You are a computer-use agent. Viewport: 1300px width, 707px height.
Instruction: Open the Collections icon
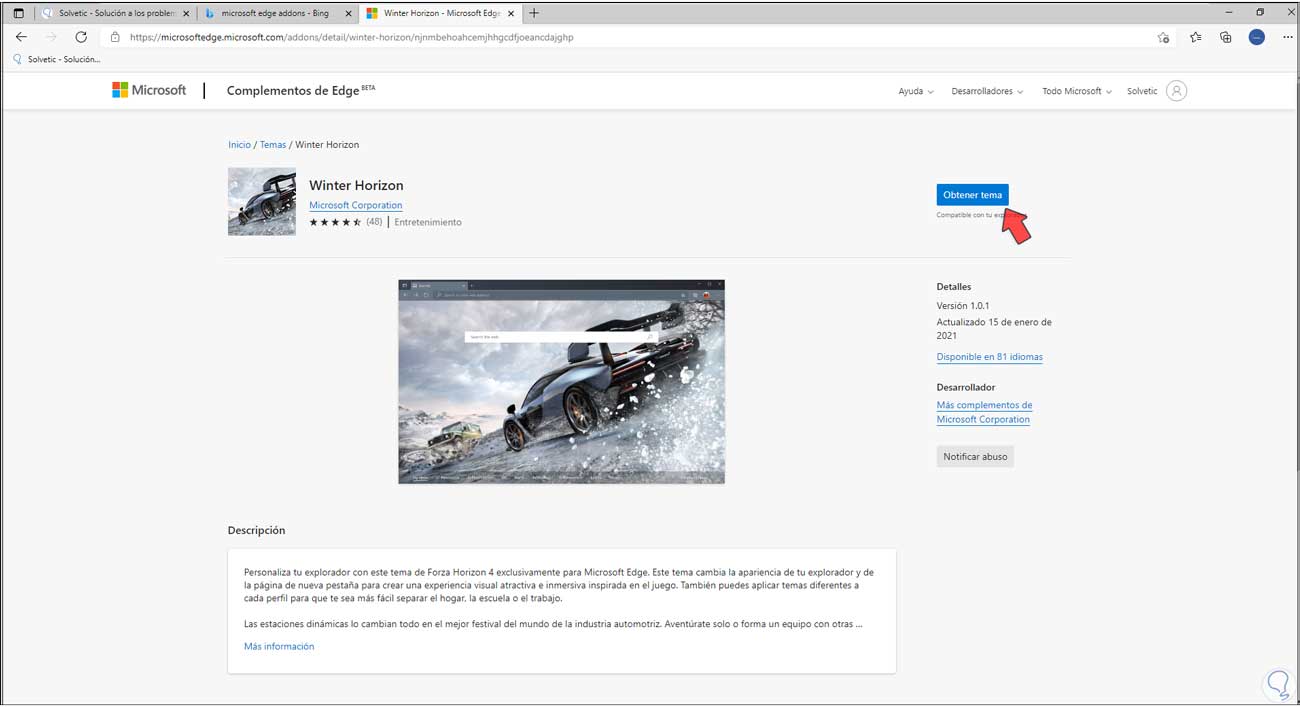point(1226,37)
